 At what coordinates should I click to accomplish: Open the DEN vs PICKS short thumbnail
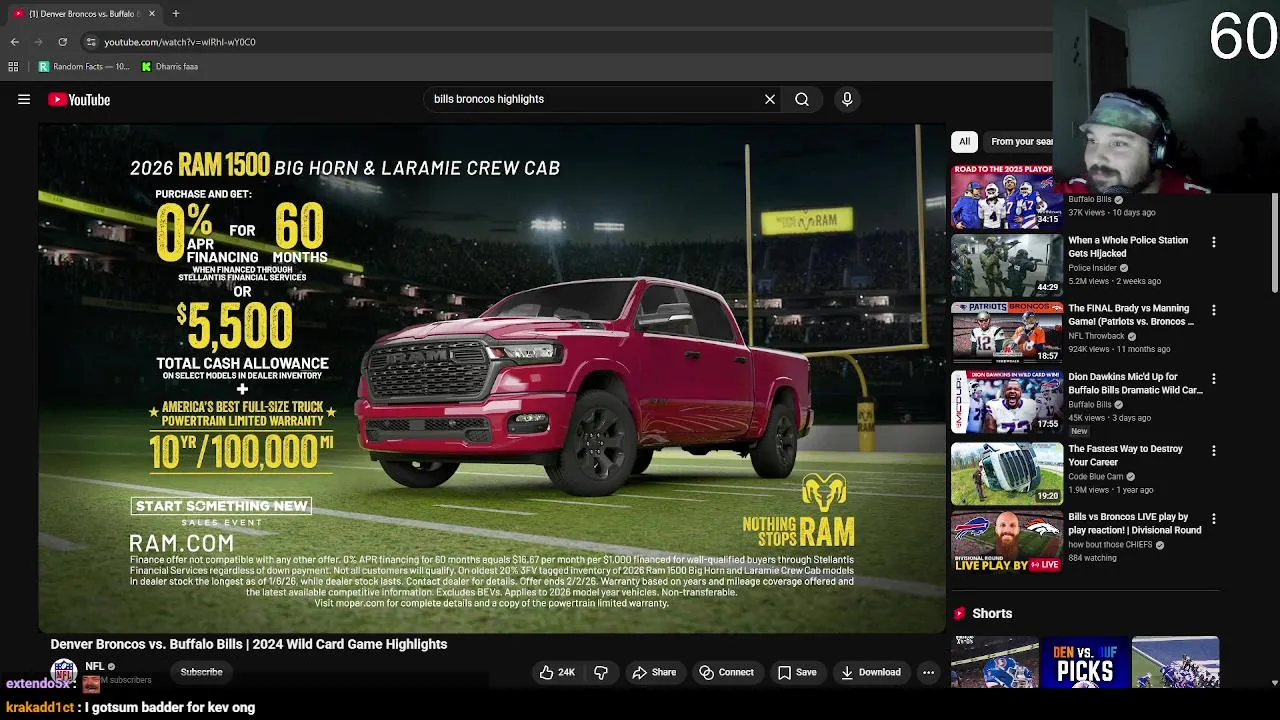click(1085, 662)
